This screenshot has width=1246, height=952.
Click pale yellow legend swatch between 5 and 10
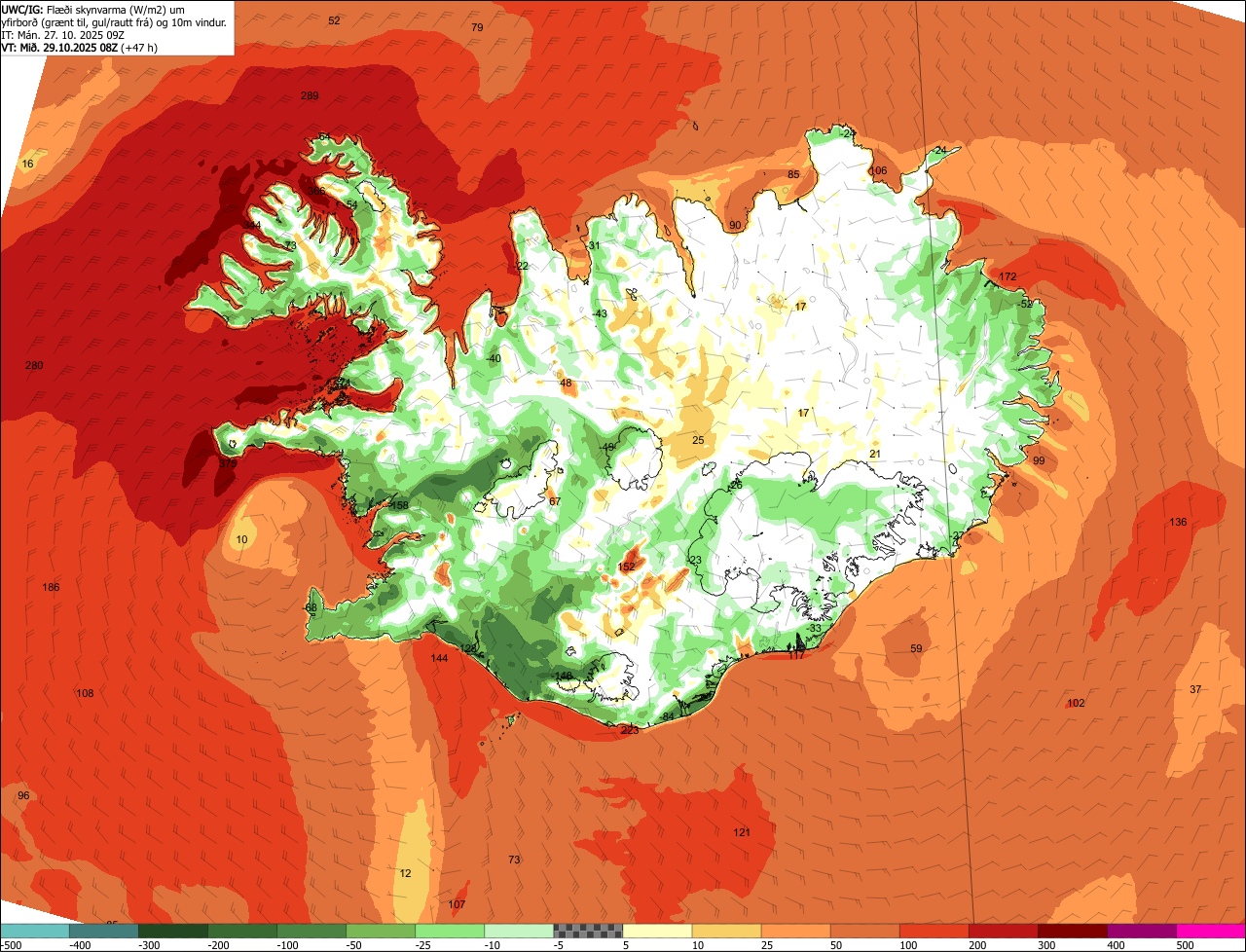point(657,931)
